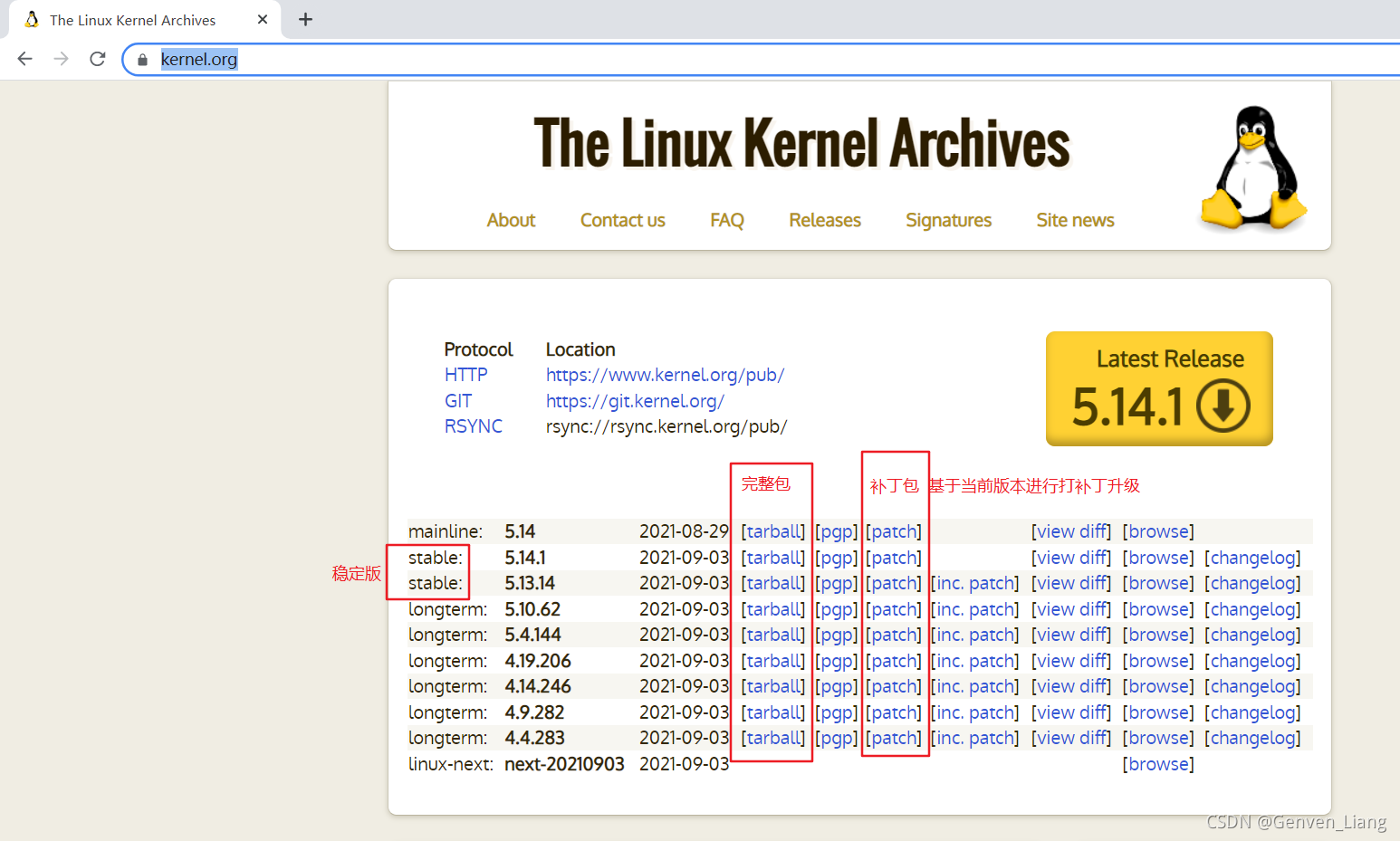Screen dimensions: 1400x841
Task: Download tarball for stable 5.14.1
Action: (x=772, y=558)
